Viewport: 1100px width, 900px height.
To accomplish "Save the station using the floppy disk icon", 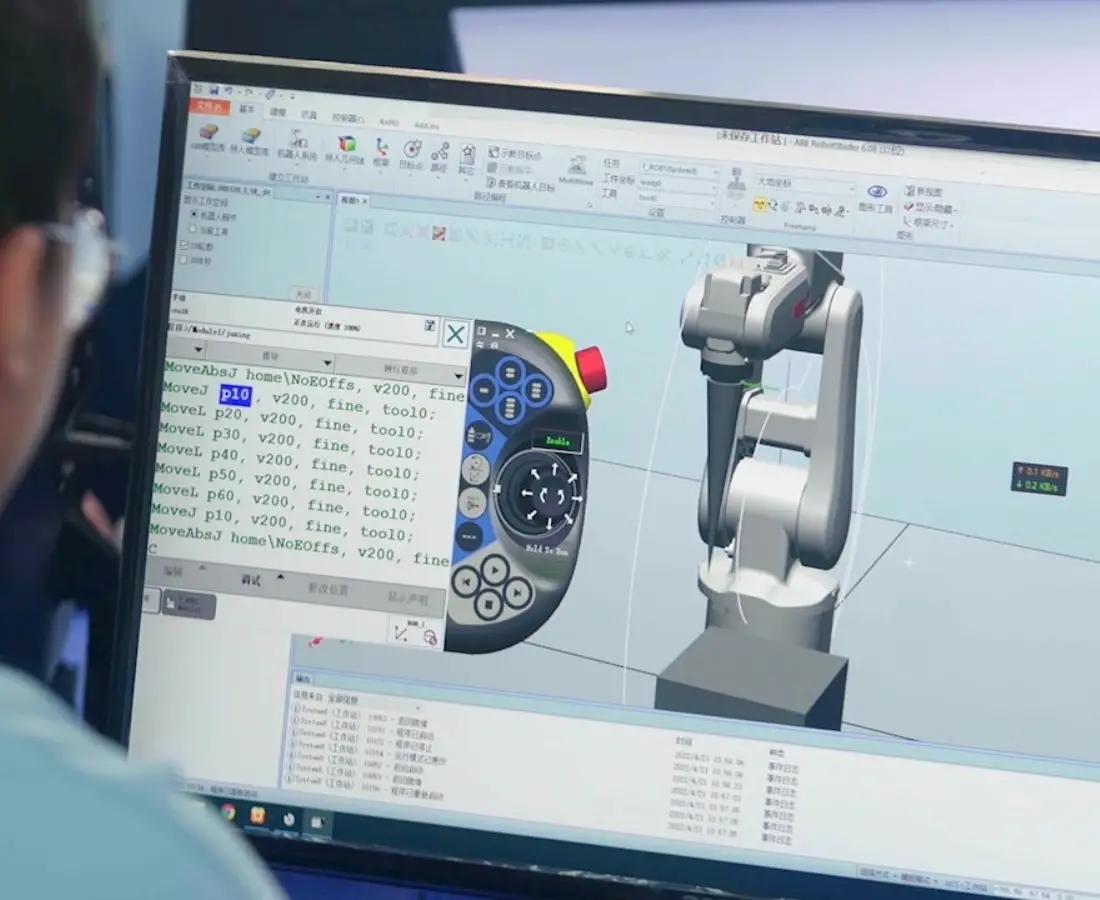I will [213, 90].
